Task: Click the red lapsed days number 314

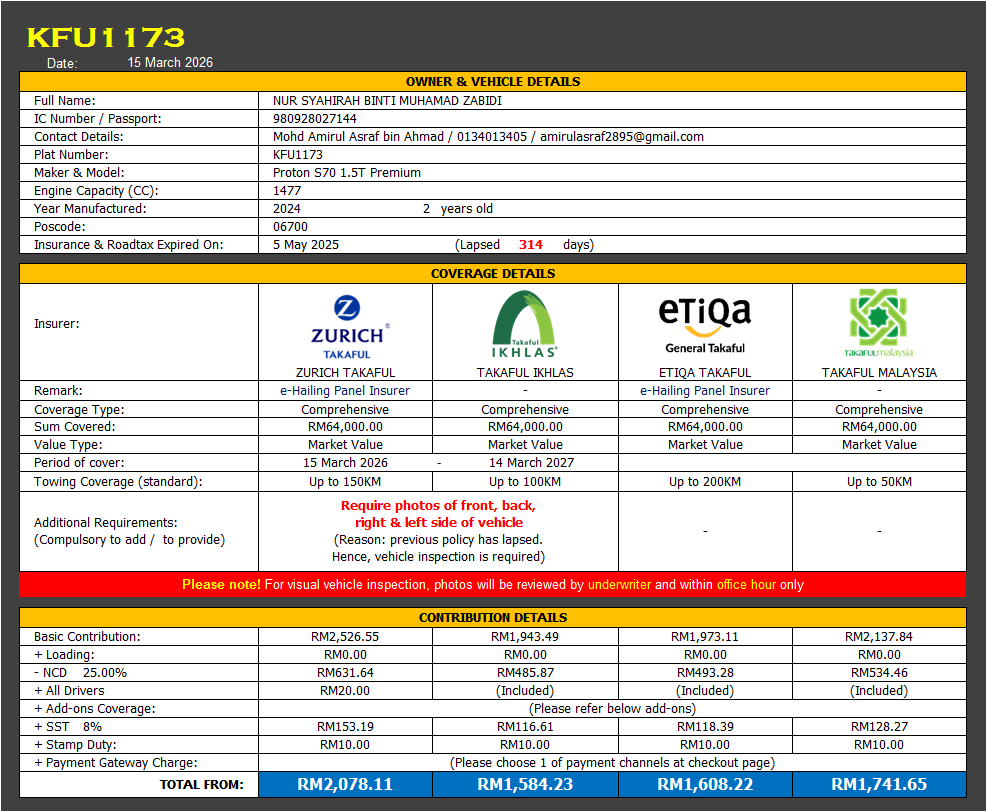Action: pyautogui.click(x=531, y=245)
